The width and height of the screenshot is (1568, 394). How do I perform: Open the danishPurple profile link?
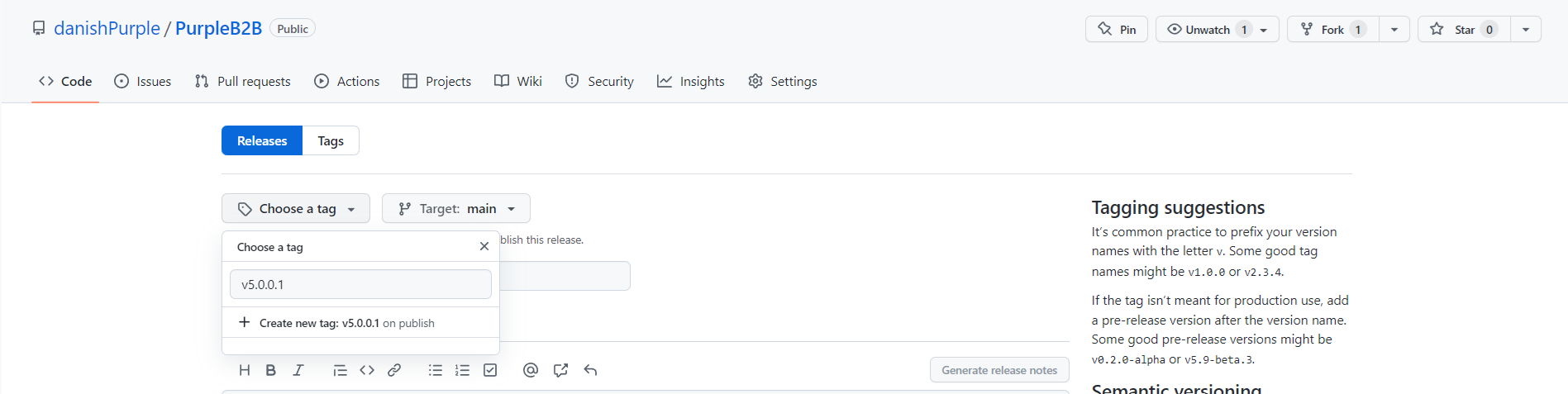click(x=107, y=28)
